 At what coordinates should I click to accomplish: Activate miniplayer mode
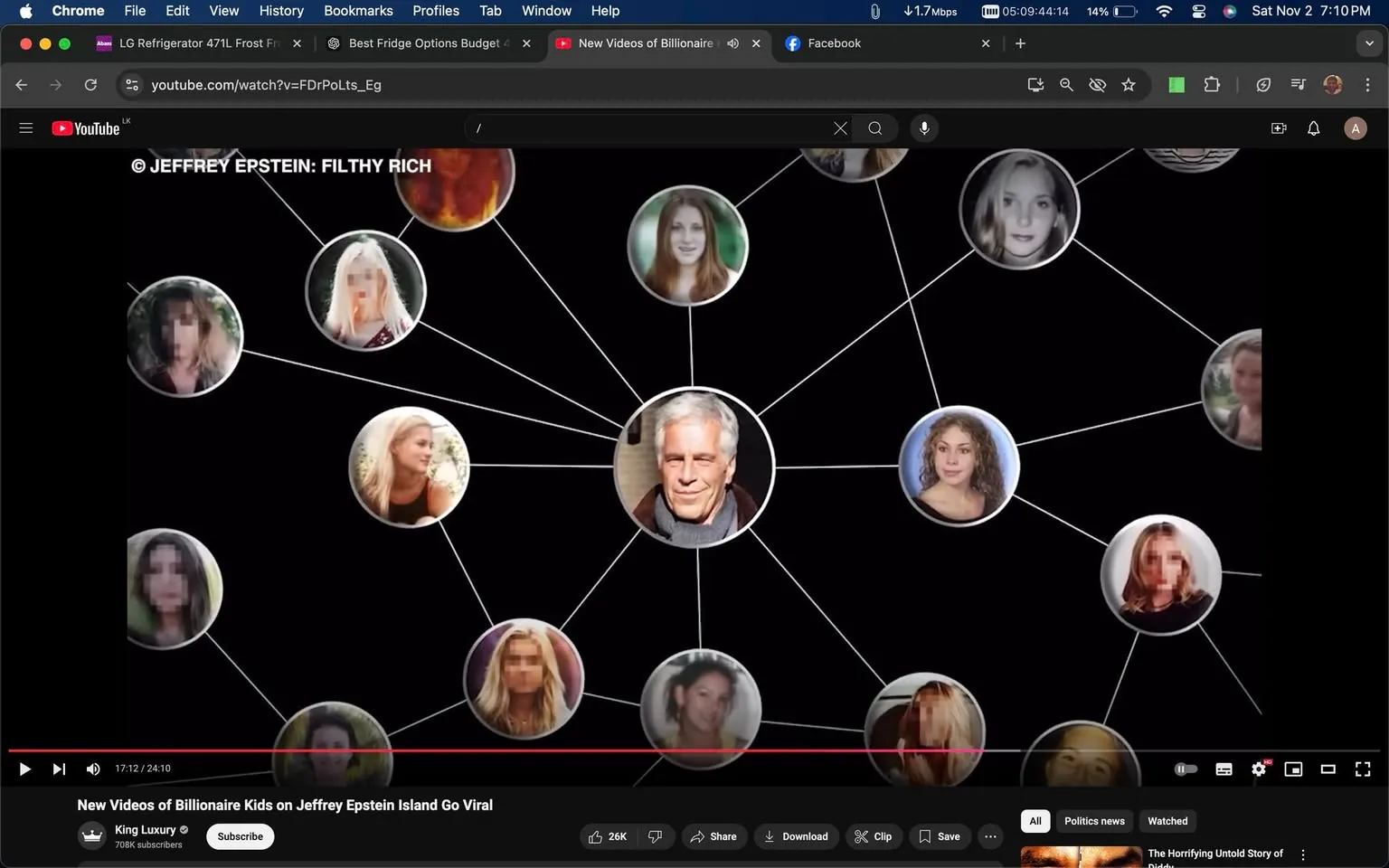pos(1292,769)
